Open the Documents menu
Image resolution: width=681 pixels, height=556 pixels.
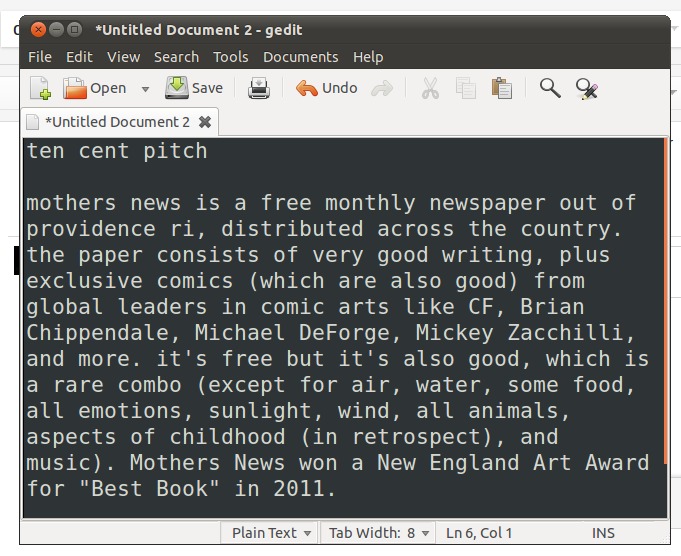coord(301,57)
